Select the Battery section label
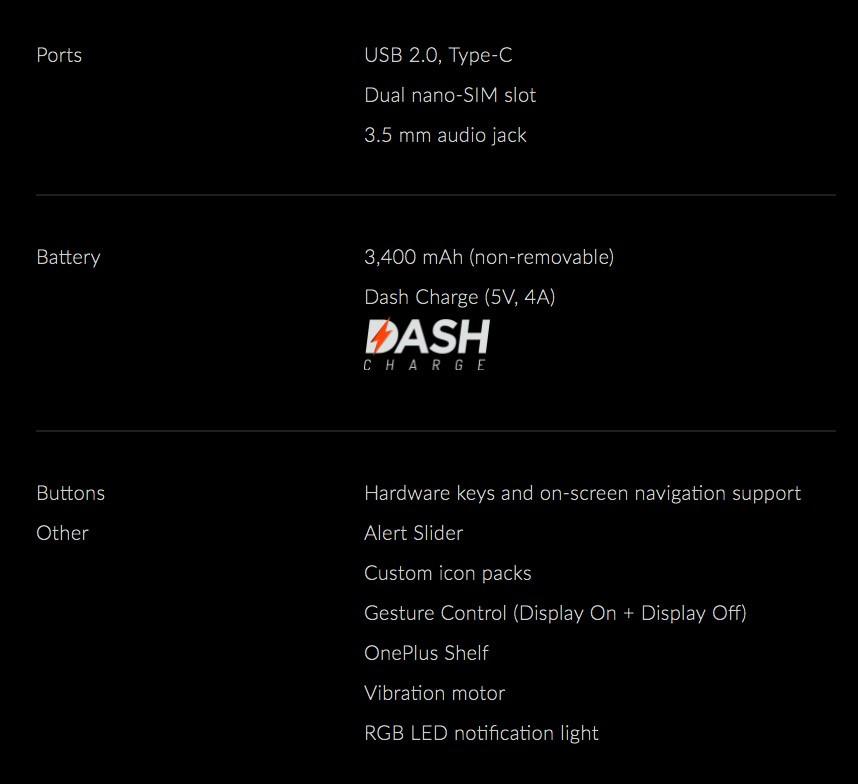The height and width of the screenshot is (784, 858). pyautogui.click(x=68, y=257)
